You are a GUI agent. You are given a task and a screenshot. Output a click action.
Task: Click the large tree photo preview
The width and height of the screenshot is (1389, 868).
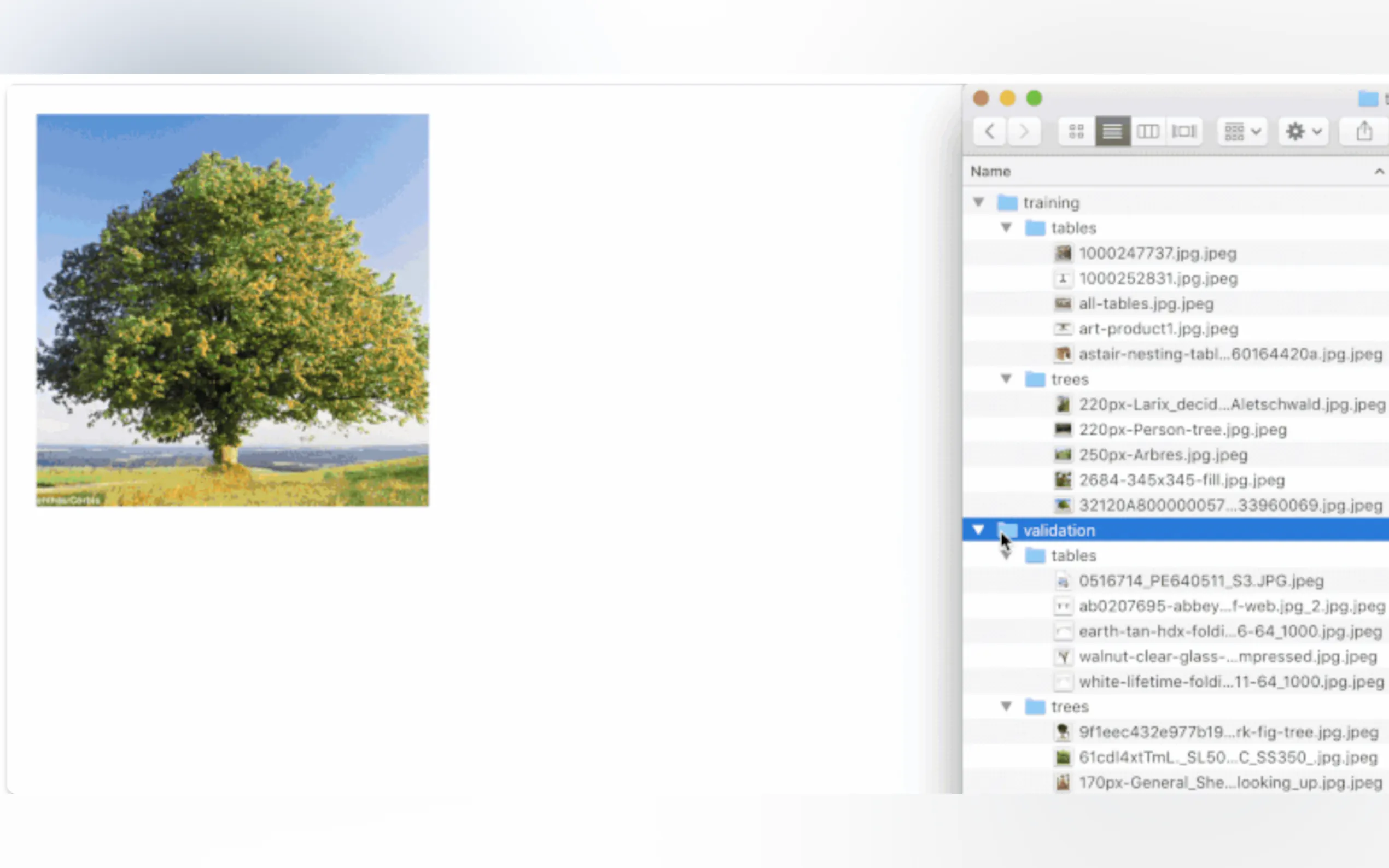(232, 310)
